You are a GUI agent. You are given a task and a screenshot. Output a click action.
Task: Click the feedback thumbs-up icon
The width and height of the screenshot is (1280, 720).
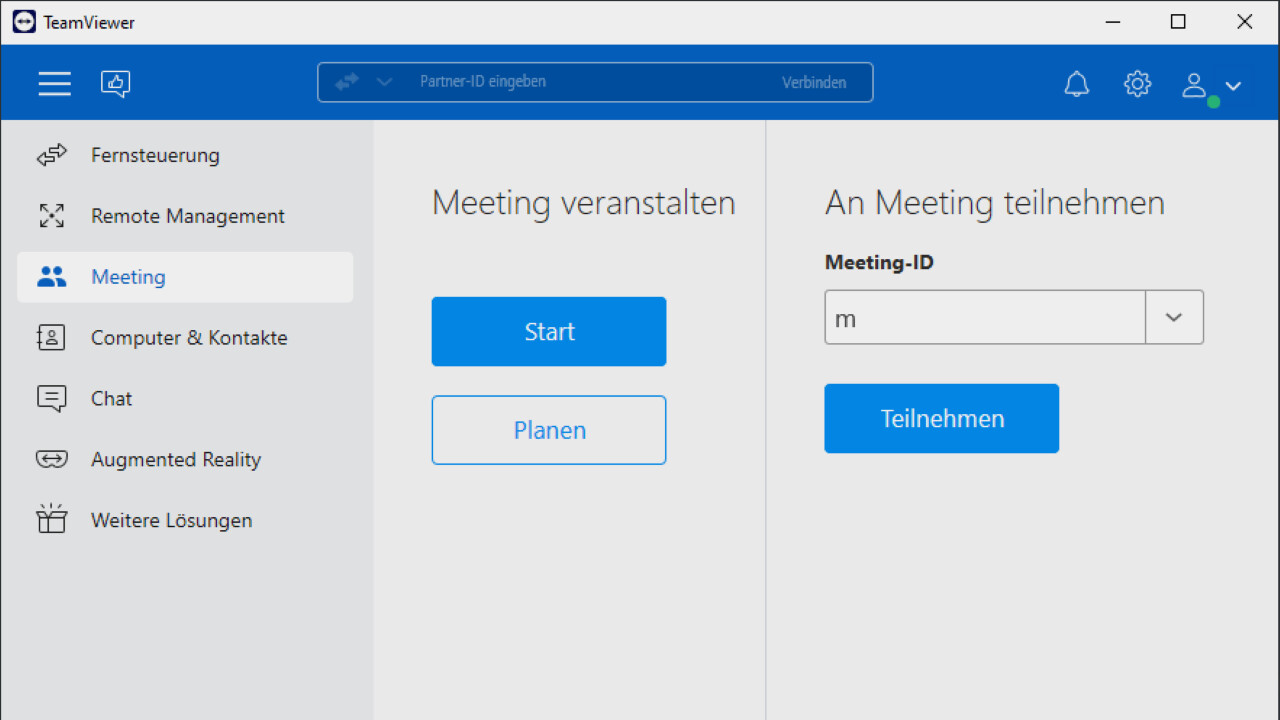click(116, 84)
